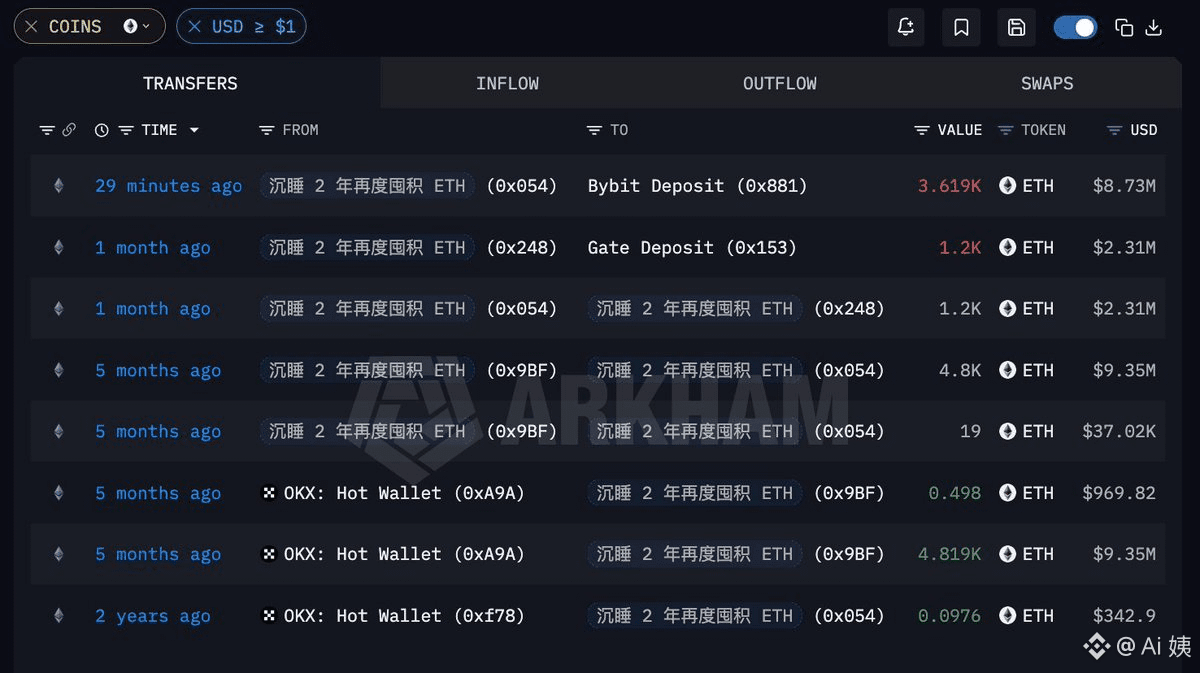Open the FROM column filter
Screen dimensions: 1200x673
(x=266, y=130)
